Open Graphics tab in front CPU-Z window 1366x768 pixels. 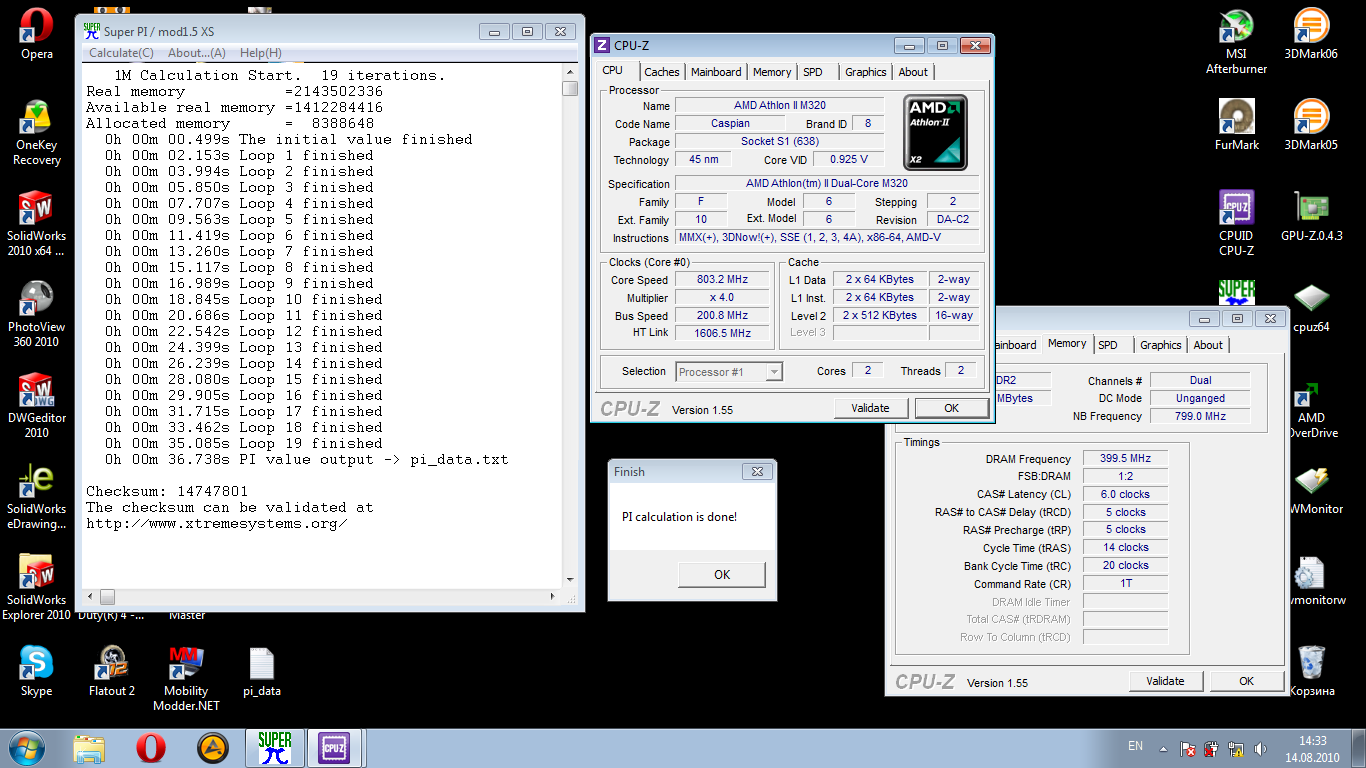[x=866, y=72]
